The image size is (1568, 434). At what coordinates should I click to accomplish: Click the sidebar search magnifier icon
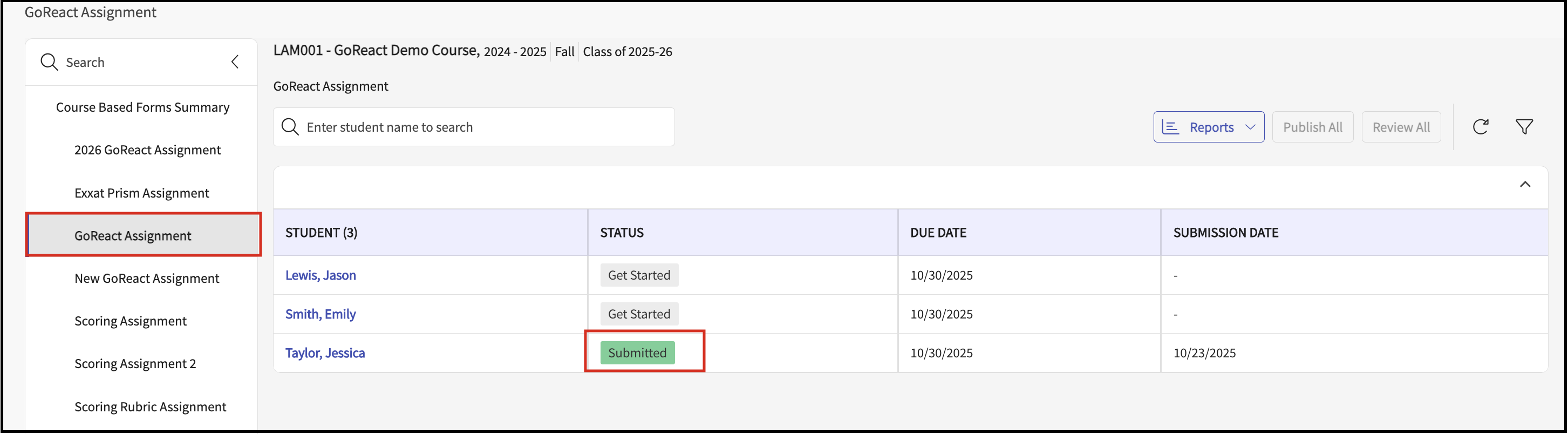point(49,62)
